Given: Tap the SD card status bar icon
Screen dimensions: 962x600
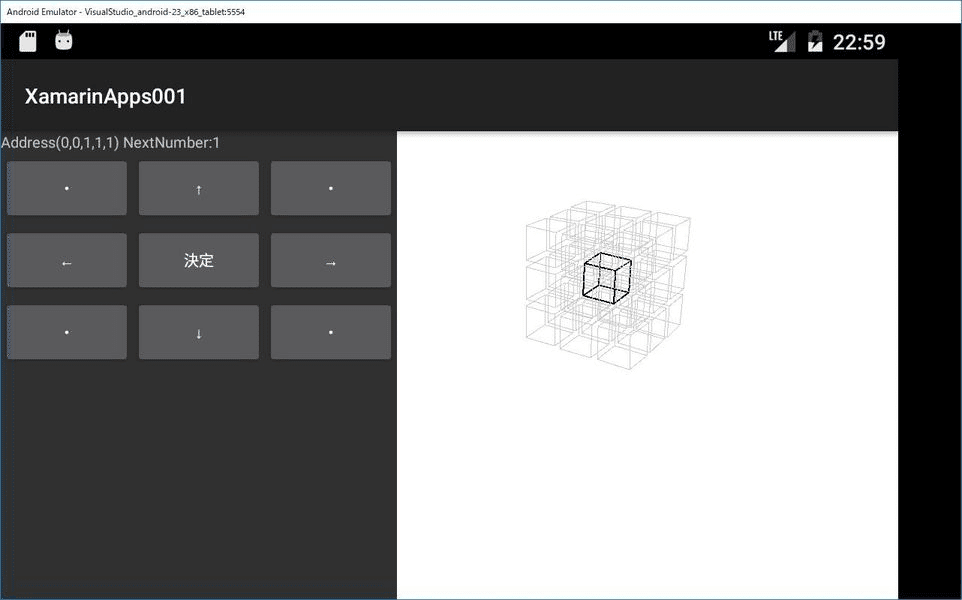Looking at the screenshot, I should [28, 41].
